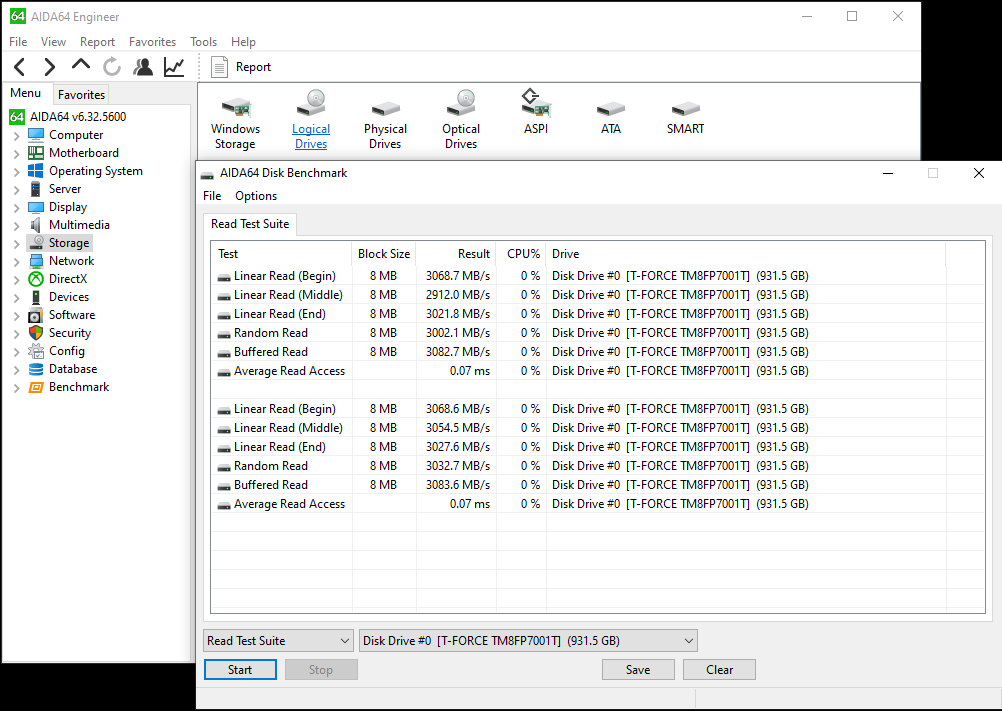Screen dimensions: 1002x711
Task: Switch to the Menu sidebar tab
Action: coord(26,93)
